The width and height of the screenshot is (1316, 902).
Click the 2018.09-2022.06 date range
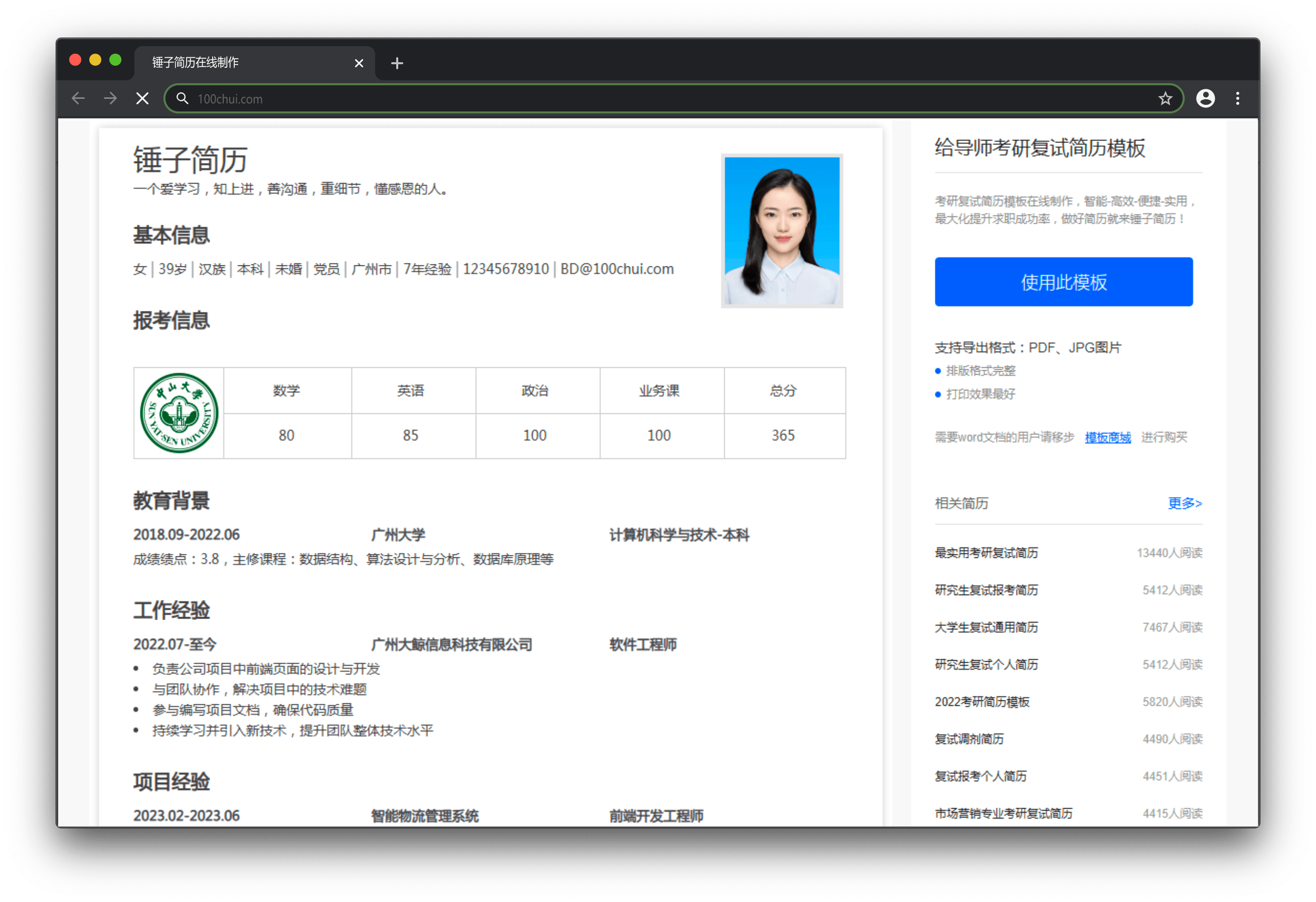click(x=186, y=534)
